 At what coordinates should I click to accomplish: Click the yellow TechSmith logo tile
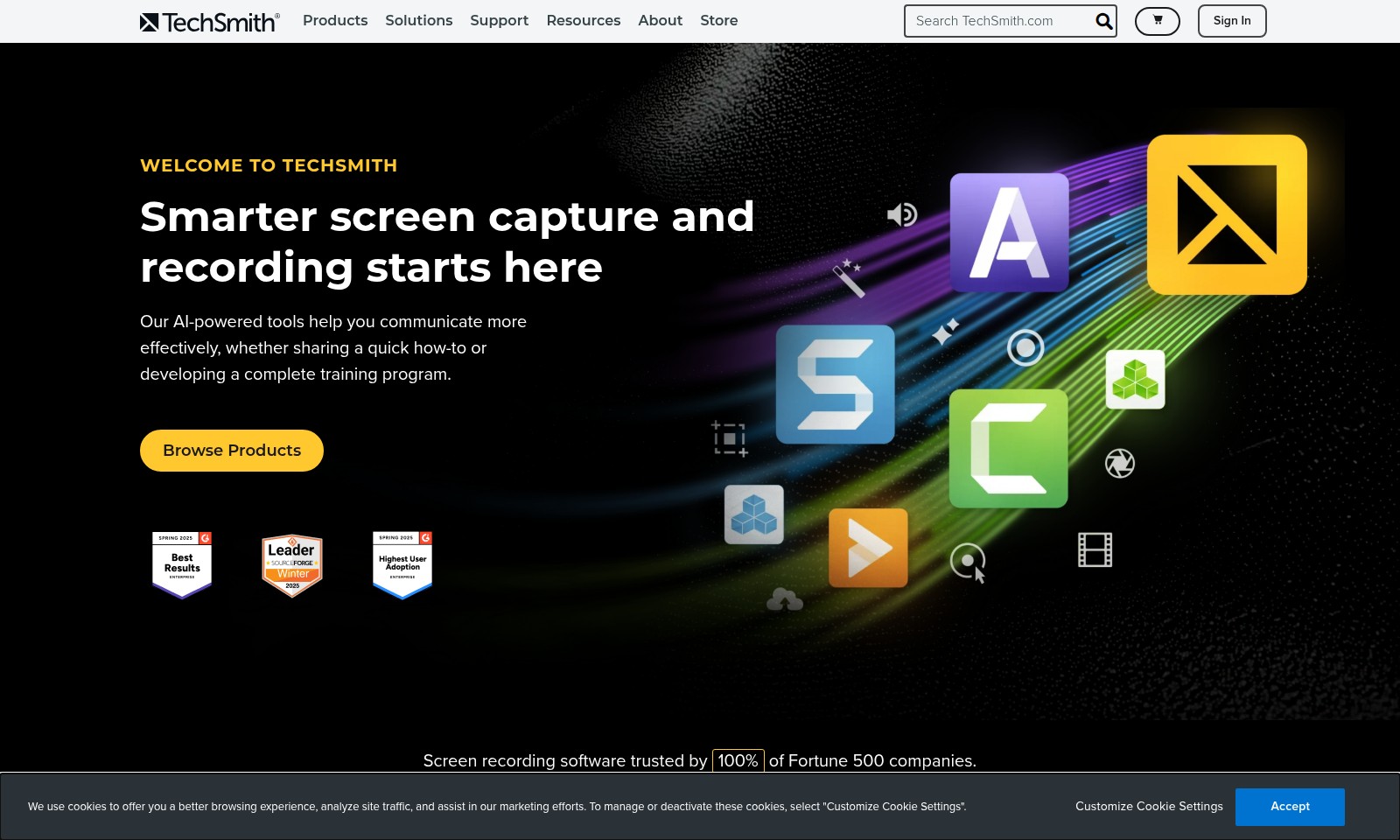pos(1227,214)
